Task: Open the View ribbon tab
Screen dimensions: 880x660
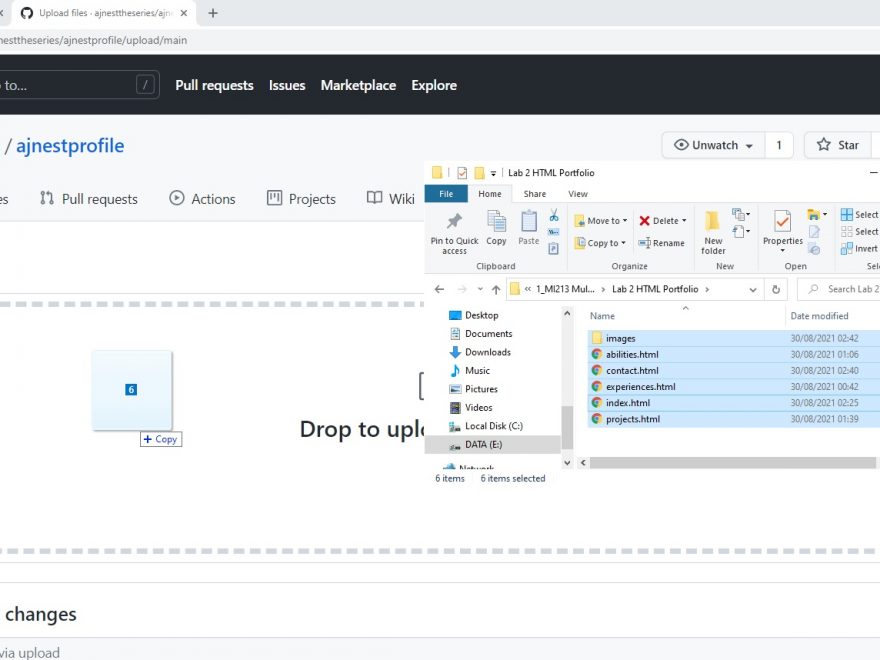Action: (578, 194)
